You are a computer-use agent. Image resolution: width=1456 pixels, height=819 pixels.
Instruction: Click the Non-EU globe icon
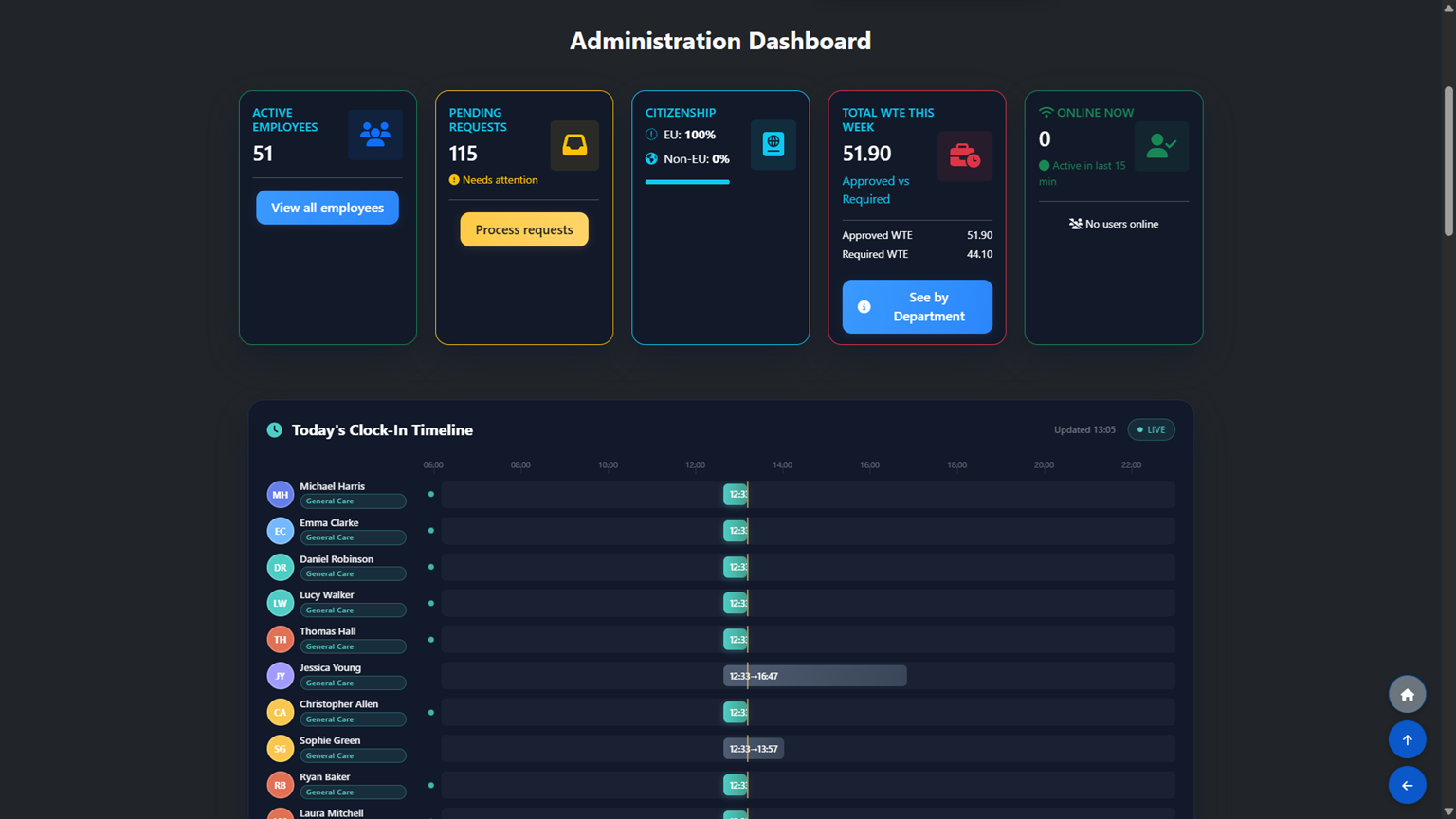coord(651,159)
